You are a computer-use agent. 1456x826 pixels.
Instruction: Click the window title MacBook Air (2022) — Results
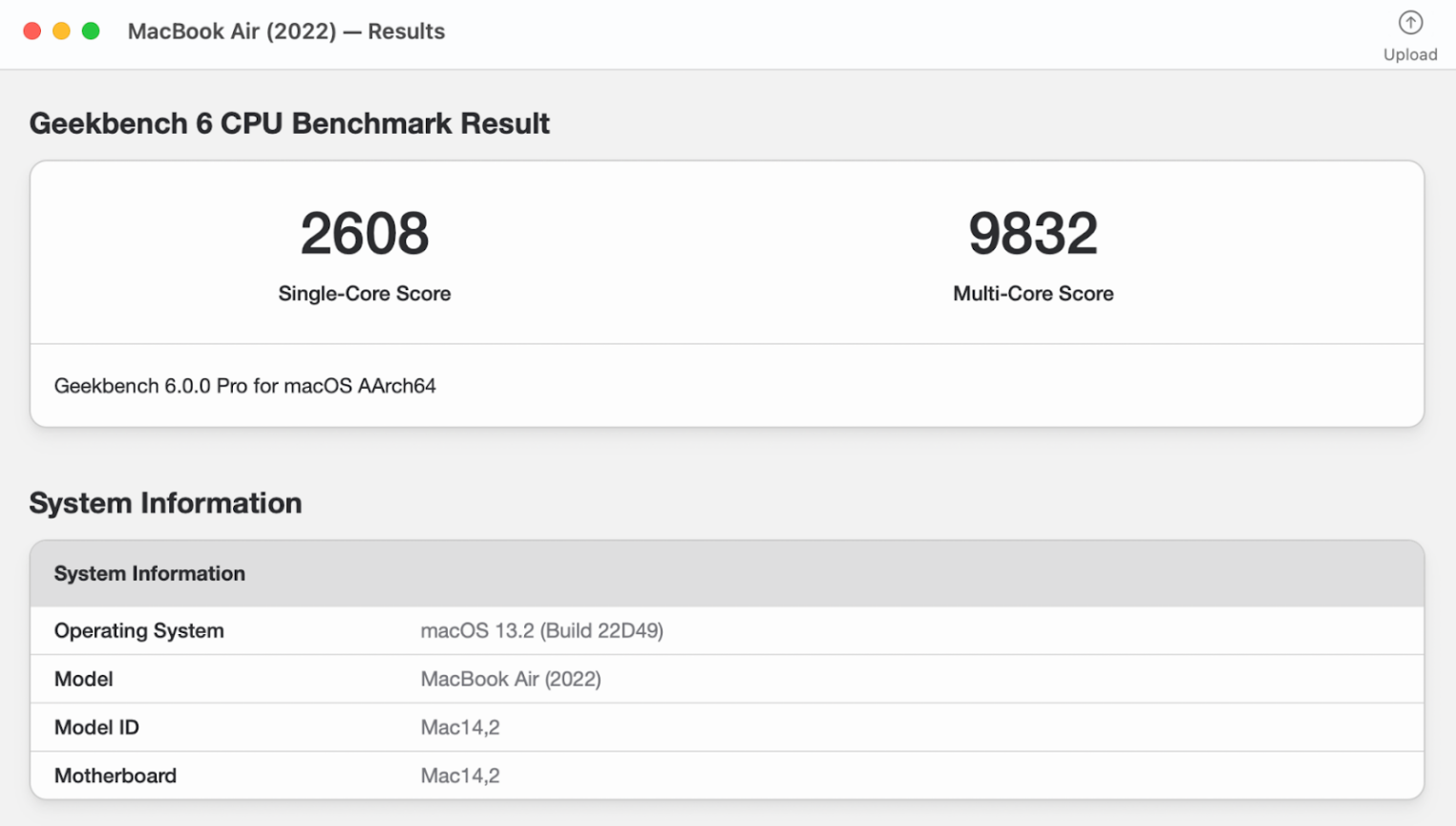coord(286,31)
